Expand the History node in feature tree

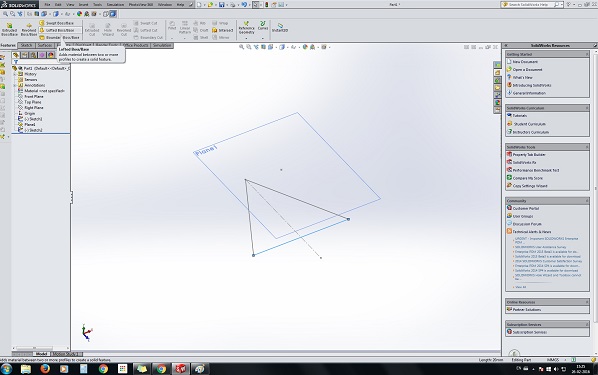15,74
